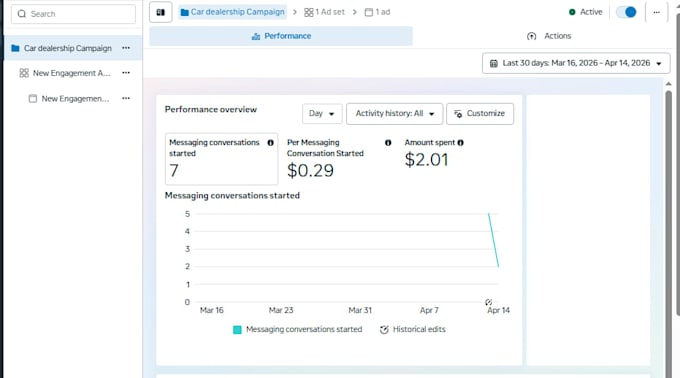The width and height of the screenshot is (680, 378).
Task: Open options for Car dealership Campaign row
Action: click(x=126, y=48)
